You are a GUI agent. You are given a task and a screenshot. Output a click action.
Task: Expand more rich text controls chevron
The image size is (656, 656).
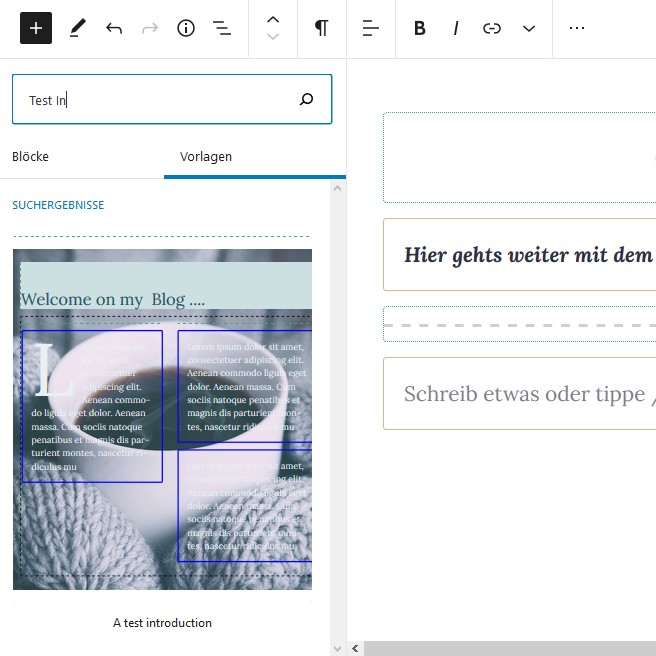(x=529, y=28)
